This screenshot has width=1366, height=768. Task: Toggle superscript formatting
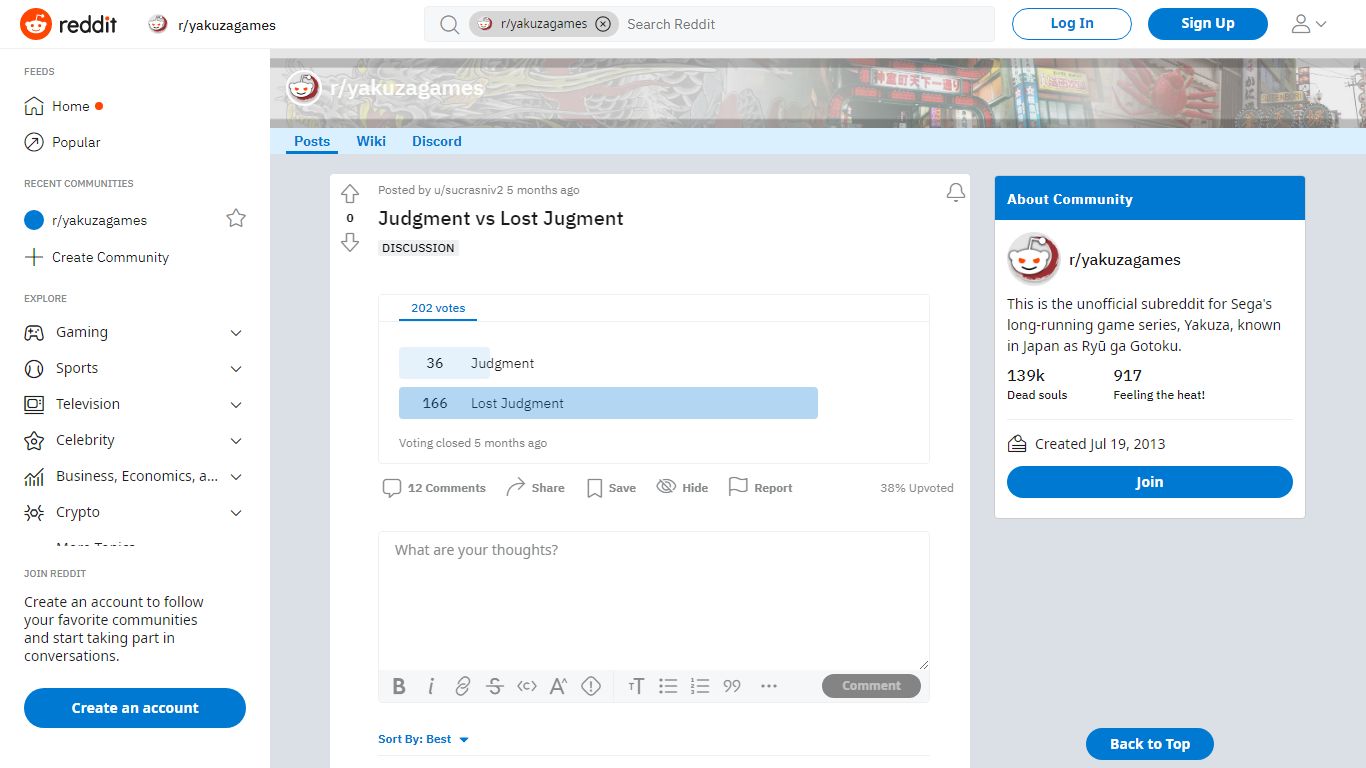point(559,686)
